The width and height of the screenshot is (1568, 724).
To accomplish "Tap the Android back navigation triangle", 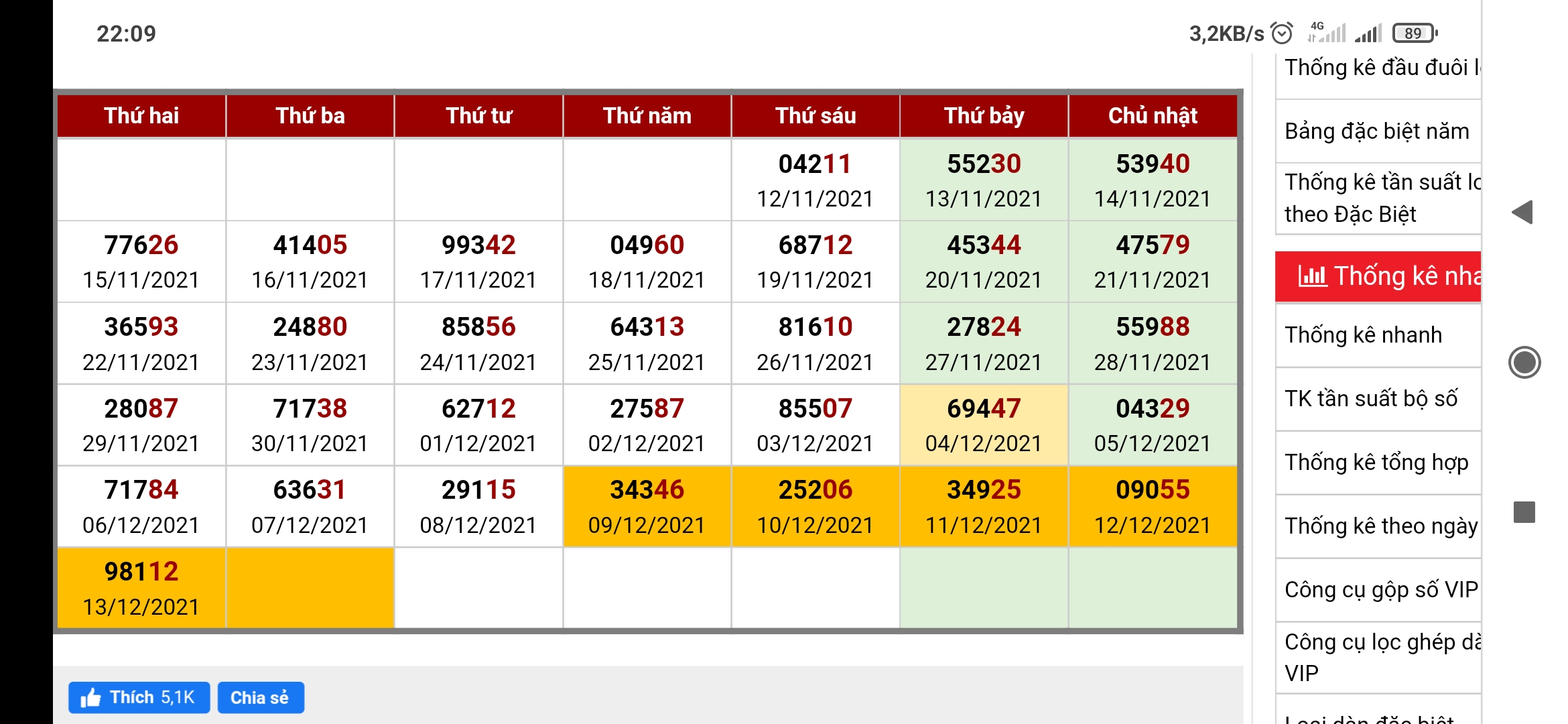I will [1522, 213].
